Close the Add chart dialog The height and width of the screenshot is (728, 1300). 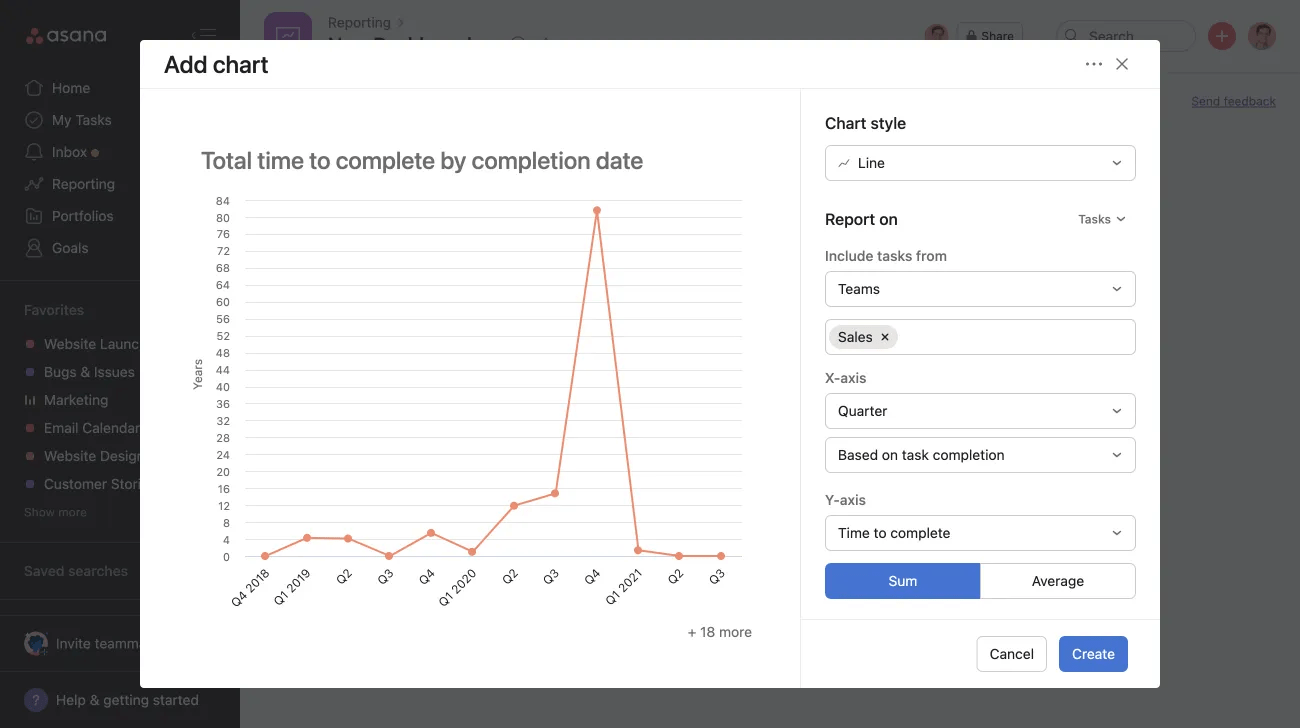coord(1122,64)
